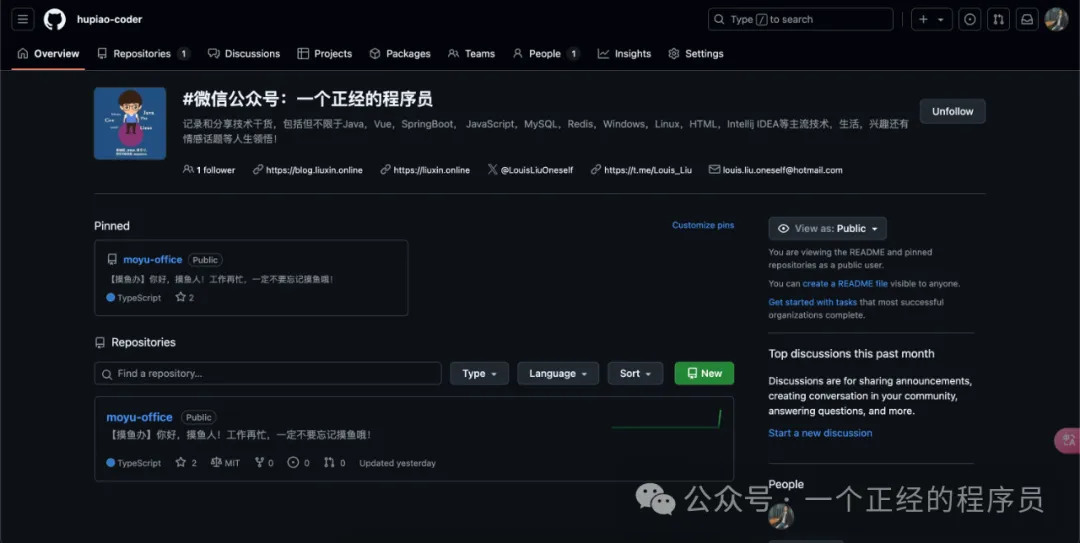This screenshot has width=1080, height=543.
Task: Expand the View as: Public dropdown
Action: (x=827, y=229)
